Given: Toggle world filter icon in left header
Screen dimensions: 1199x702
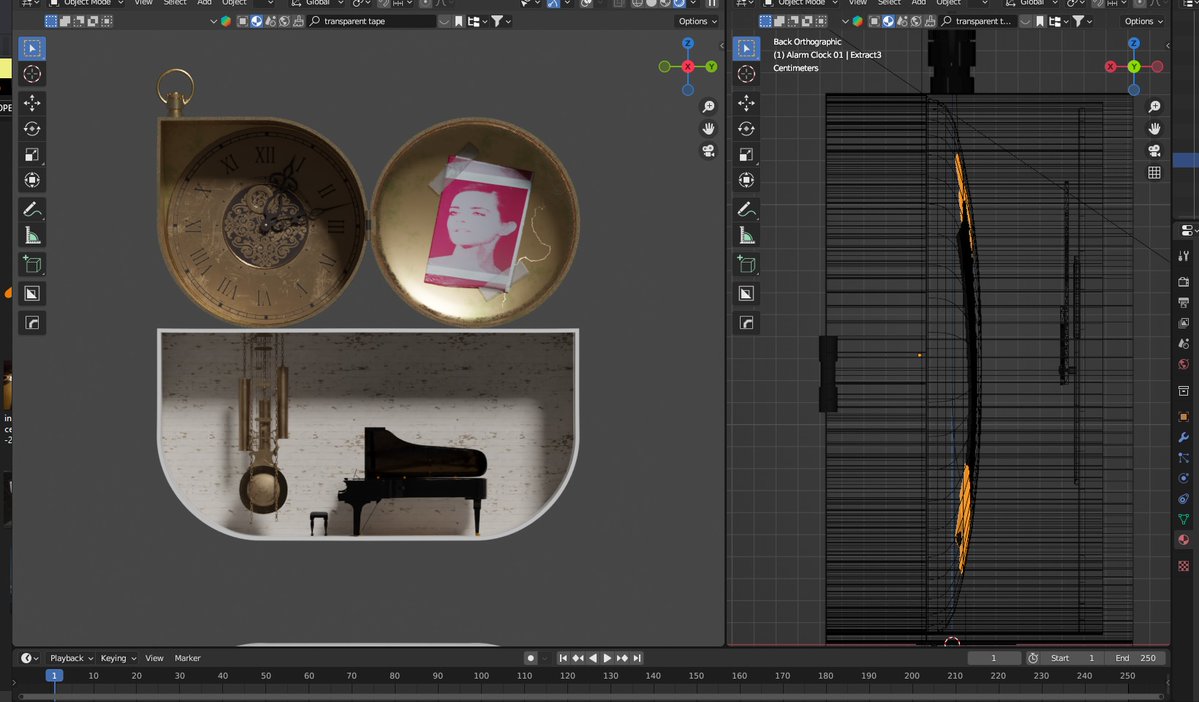Looking at the screenshot, I should 284,21.
